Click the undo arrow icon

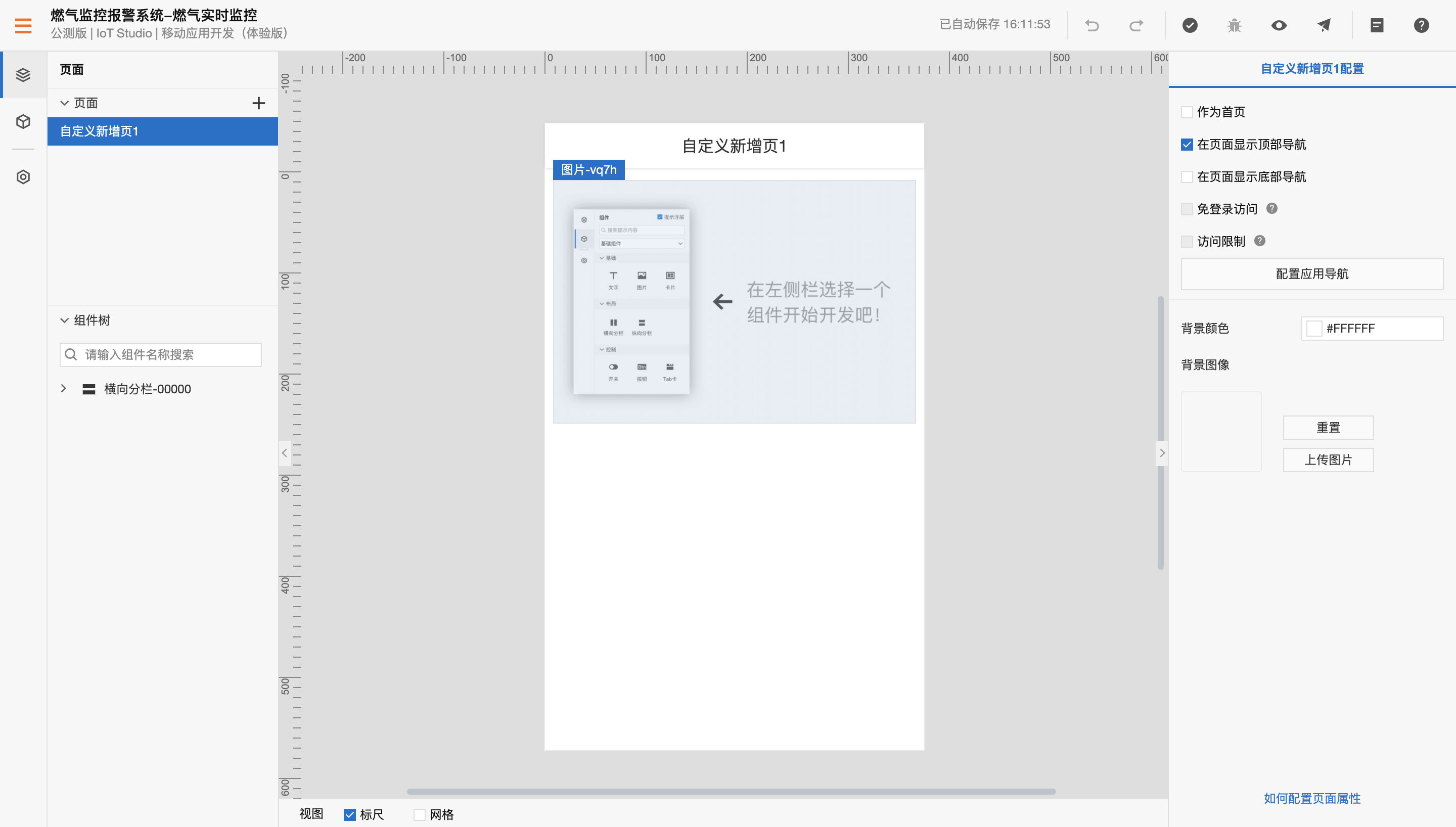1092,26
